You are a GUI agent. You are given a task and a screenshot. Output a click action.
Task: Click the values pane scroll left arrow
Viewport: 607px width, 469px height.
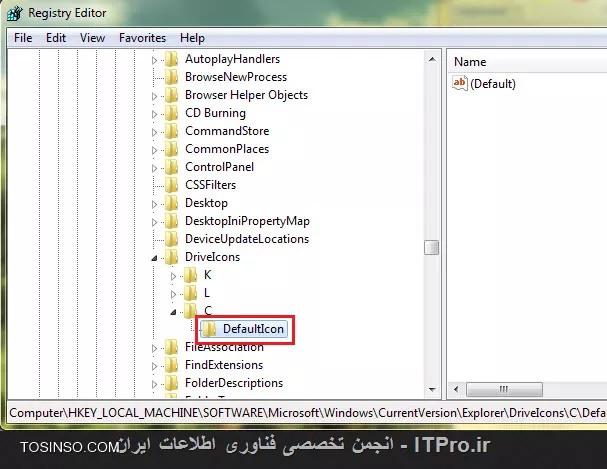point(456,389)
